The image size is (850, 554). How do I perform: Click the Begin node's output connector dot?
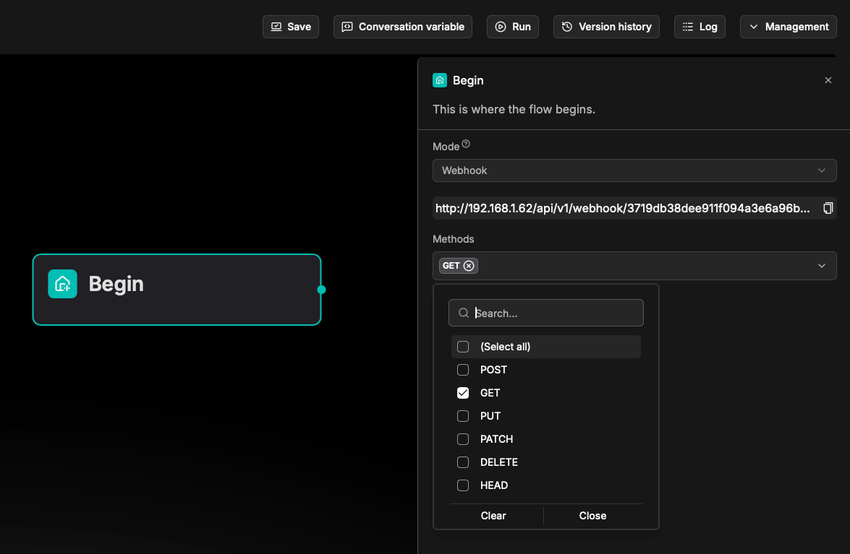(x=321, y=290)
